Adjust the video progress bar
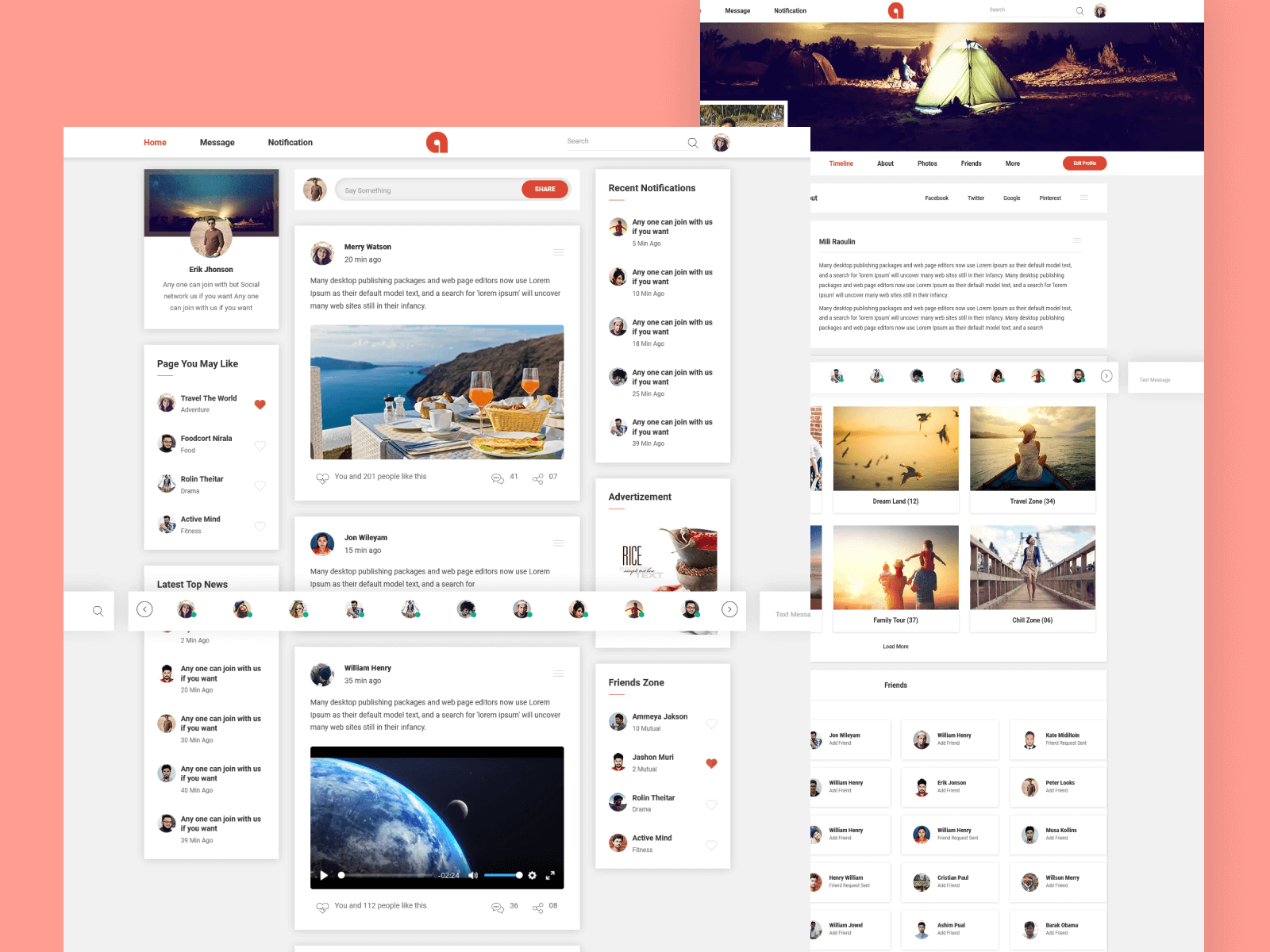1270x952 pixels. click(387, 876)
